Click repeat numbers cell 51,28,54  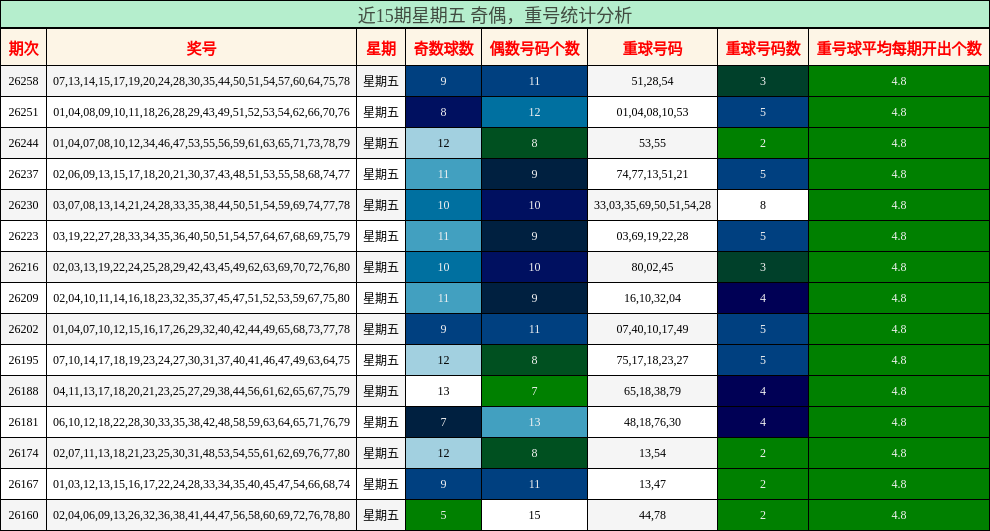point(652,81)
